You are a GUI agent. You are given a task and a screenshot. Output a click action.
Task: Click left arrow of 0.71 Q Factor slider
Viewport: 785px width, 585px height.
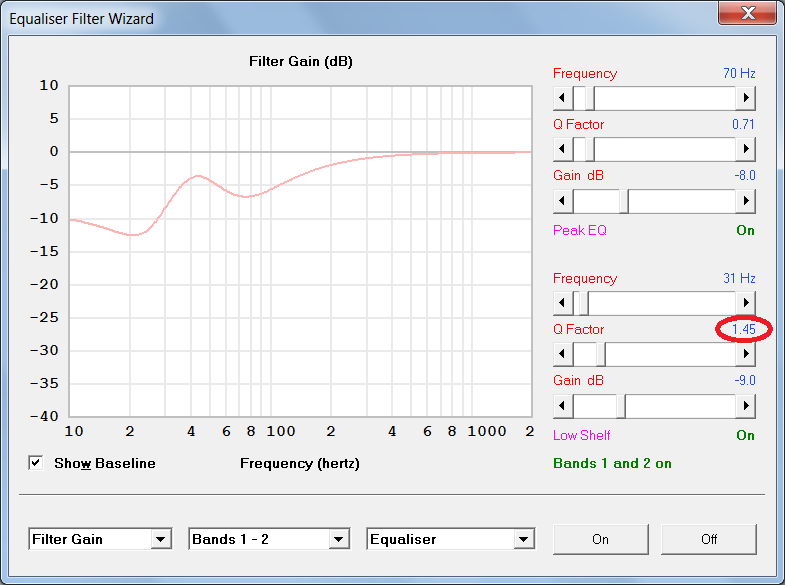(x=563, y=149)
